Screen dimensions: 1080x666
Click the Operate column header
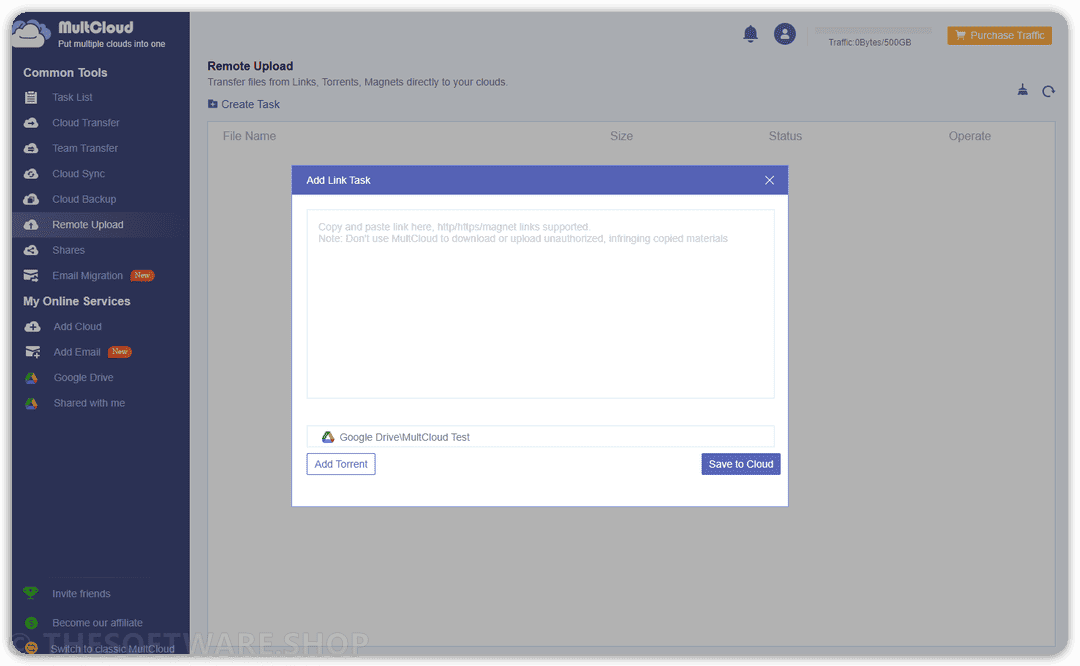(970, 136)
